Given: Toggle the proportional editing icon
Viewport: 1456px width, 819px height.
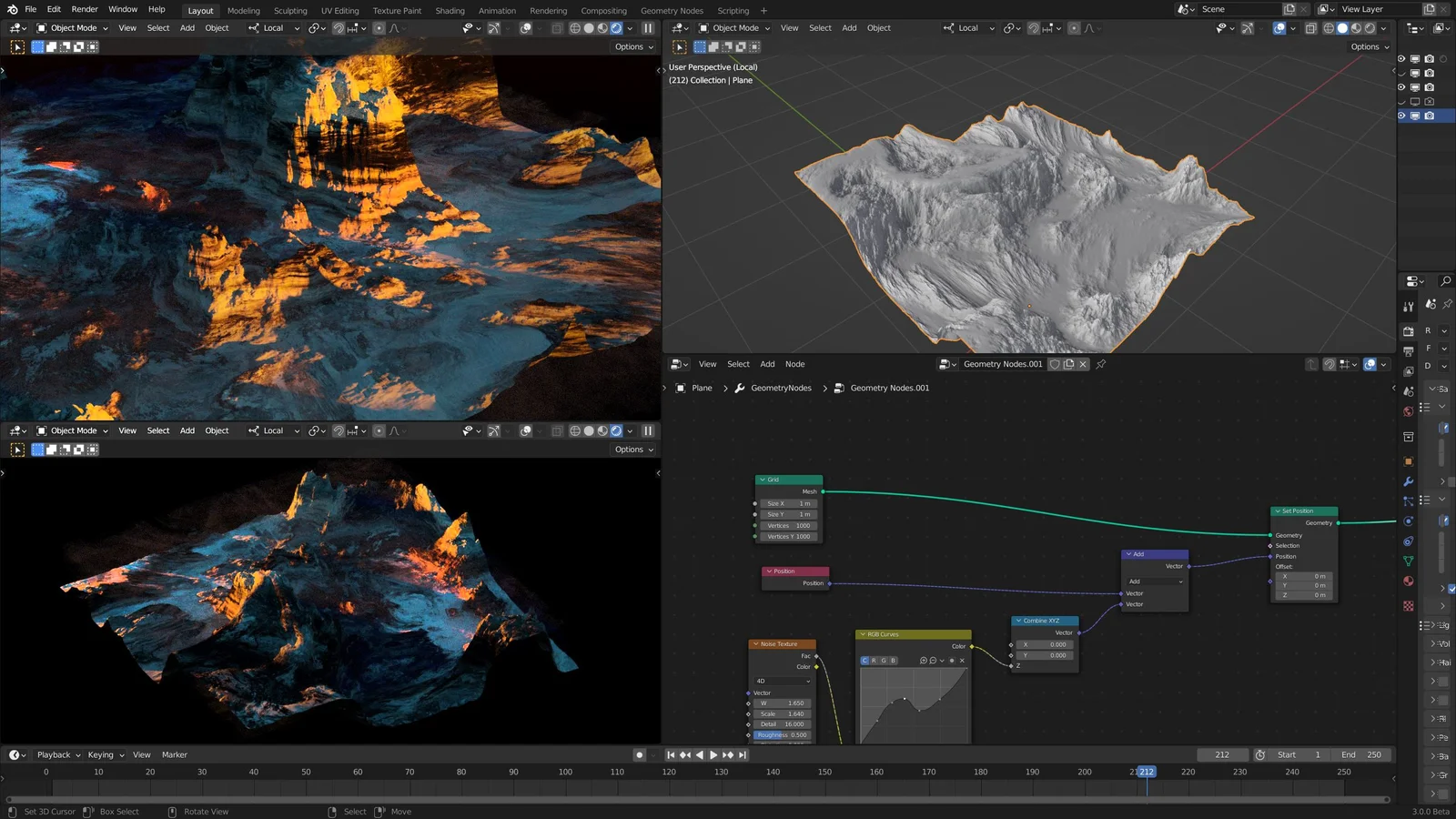Looking at the screenshot, I should [379, 28].
